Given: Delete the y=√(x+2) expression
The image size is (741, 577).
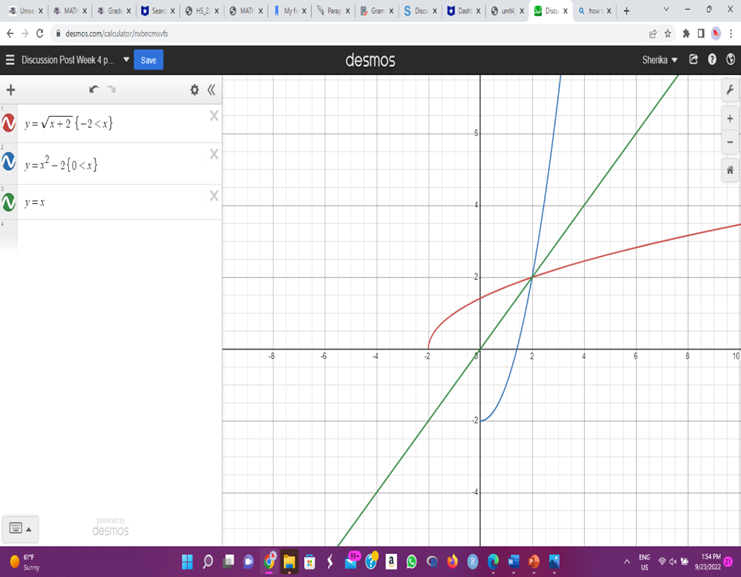Looking at the screenshot, I should (x=214, y=116).
